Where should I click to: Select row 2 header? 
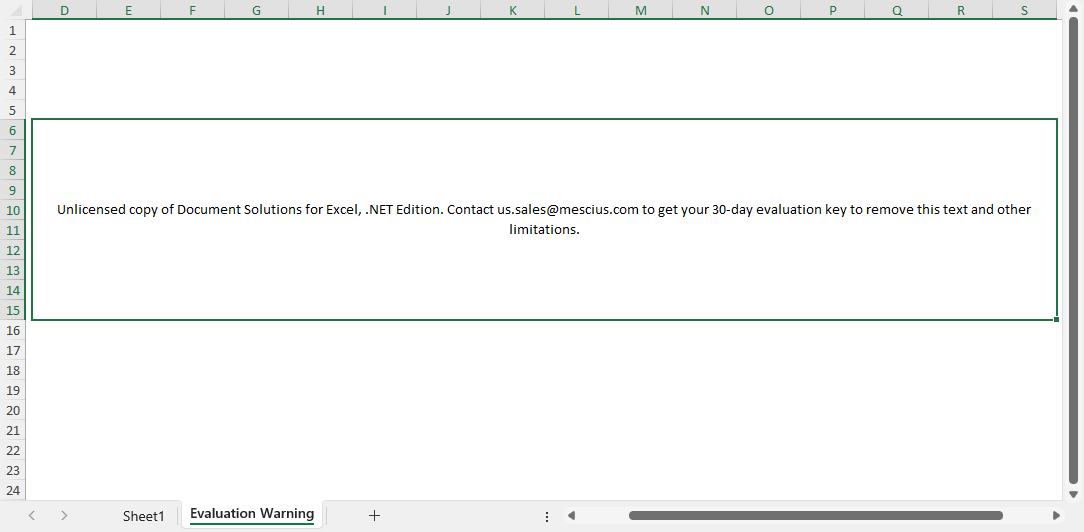click(12, 50)
